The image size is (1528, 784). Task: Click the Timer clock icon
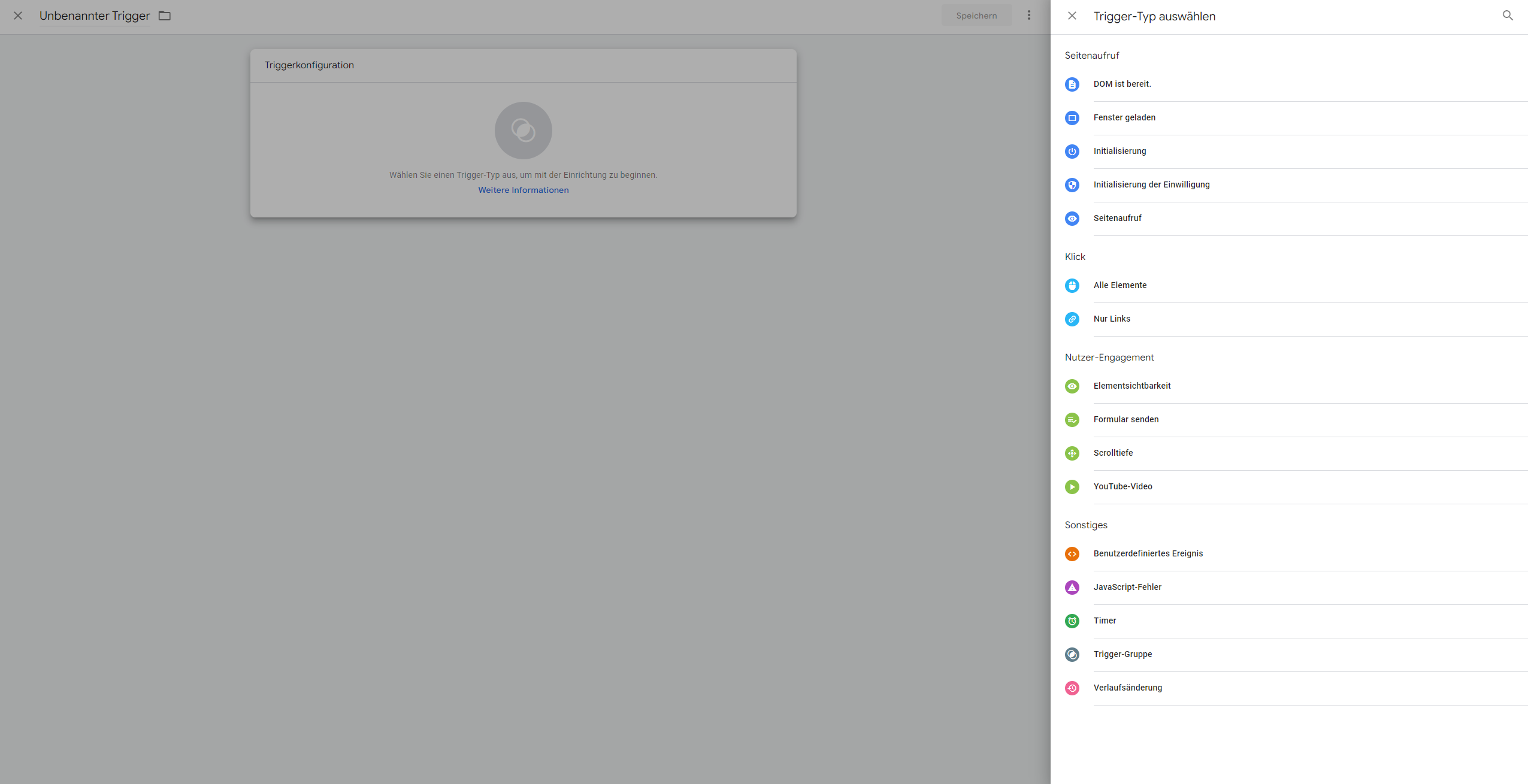click(1072, 621)
